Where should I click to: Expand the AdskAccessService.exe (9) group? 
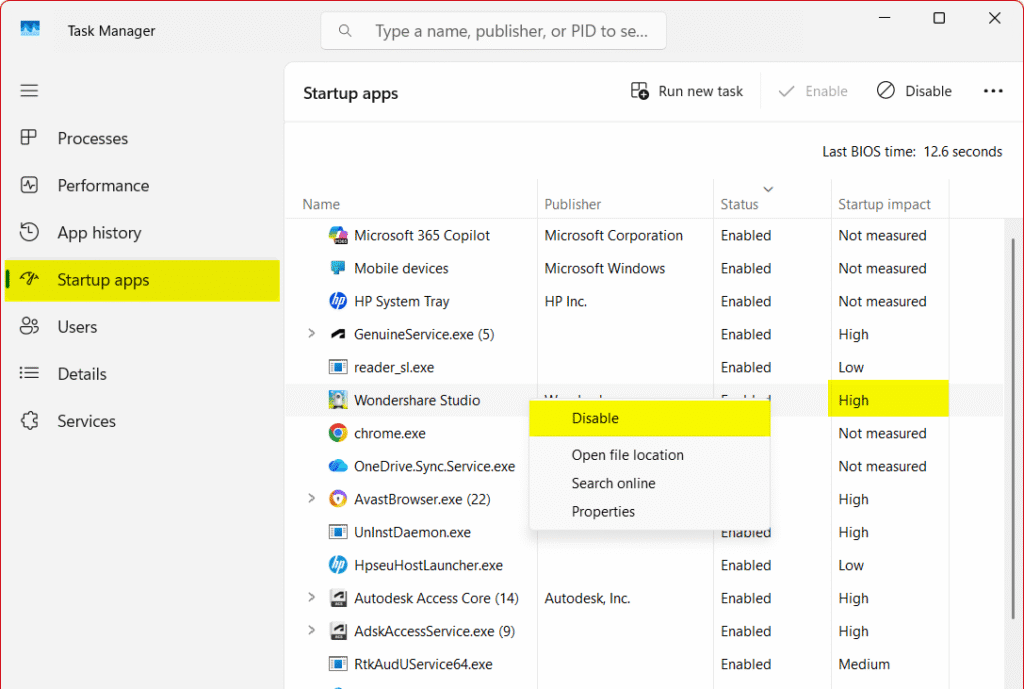point(312,630)
